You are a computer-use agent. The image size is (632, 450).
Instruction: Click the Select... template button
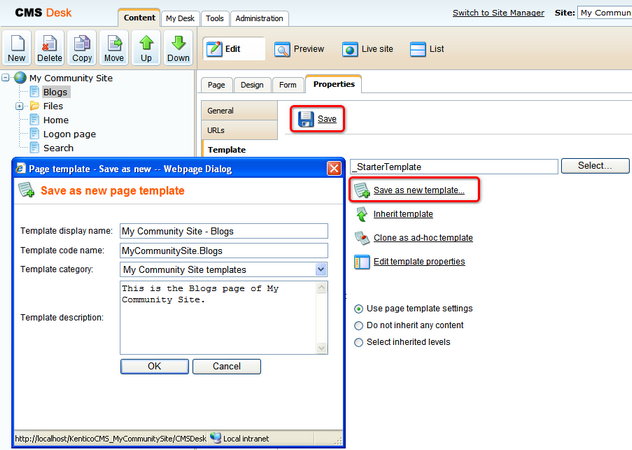[x=595, y=166]
